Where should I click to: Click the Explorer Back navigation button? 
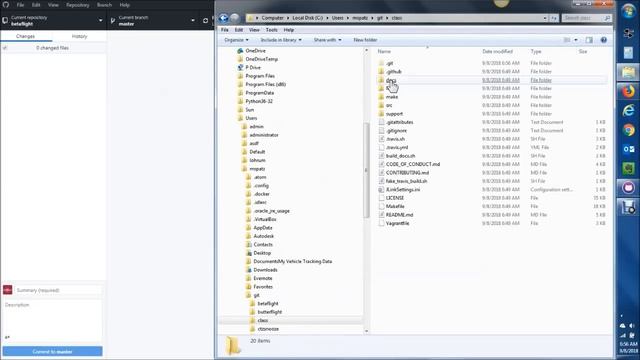(223, 18)
